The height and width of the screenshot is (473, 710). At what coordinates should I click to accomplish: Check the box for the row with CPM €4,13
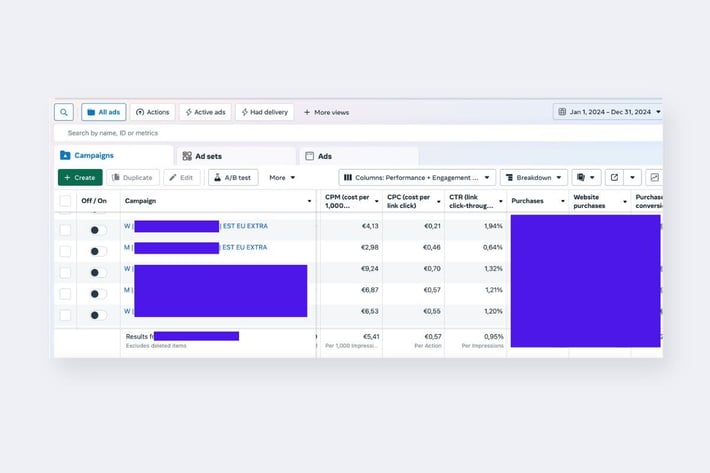click(65, 230)
